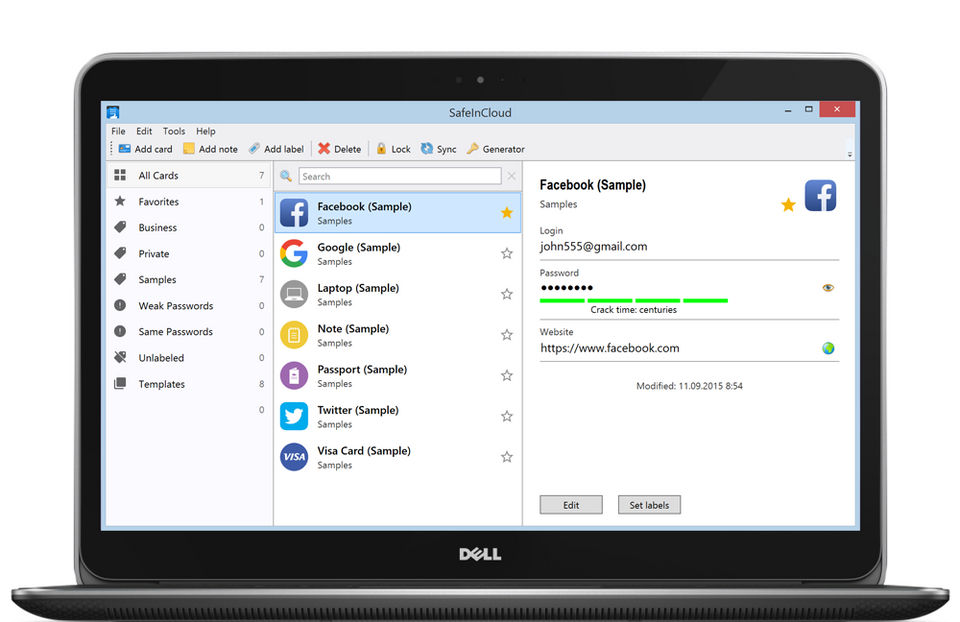
Task: Click the Laptop (Sample) gray icon
Action: (294, 294)
